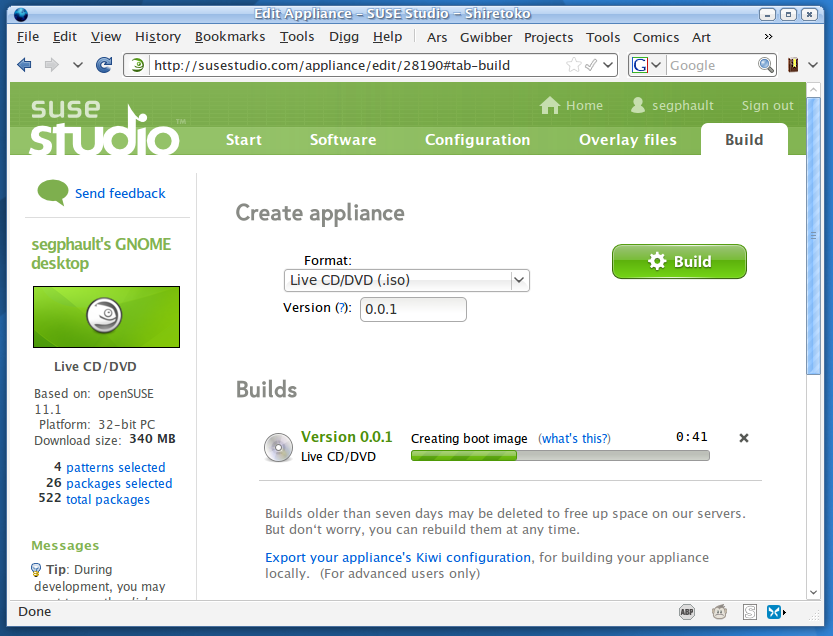Switch to the Overlay files tab
The height and width of the screenshot is (636, 833).
628,140
